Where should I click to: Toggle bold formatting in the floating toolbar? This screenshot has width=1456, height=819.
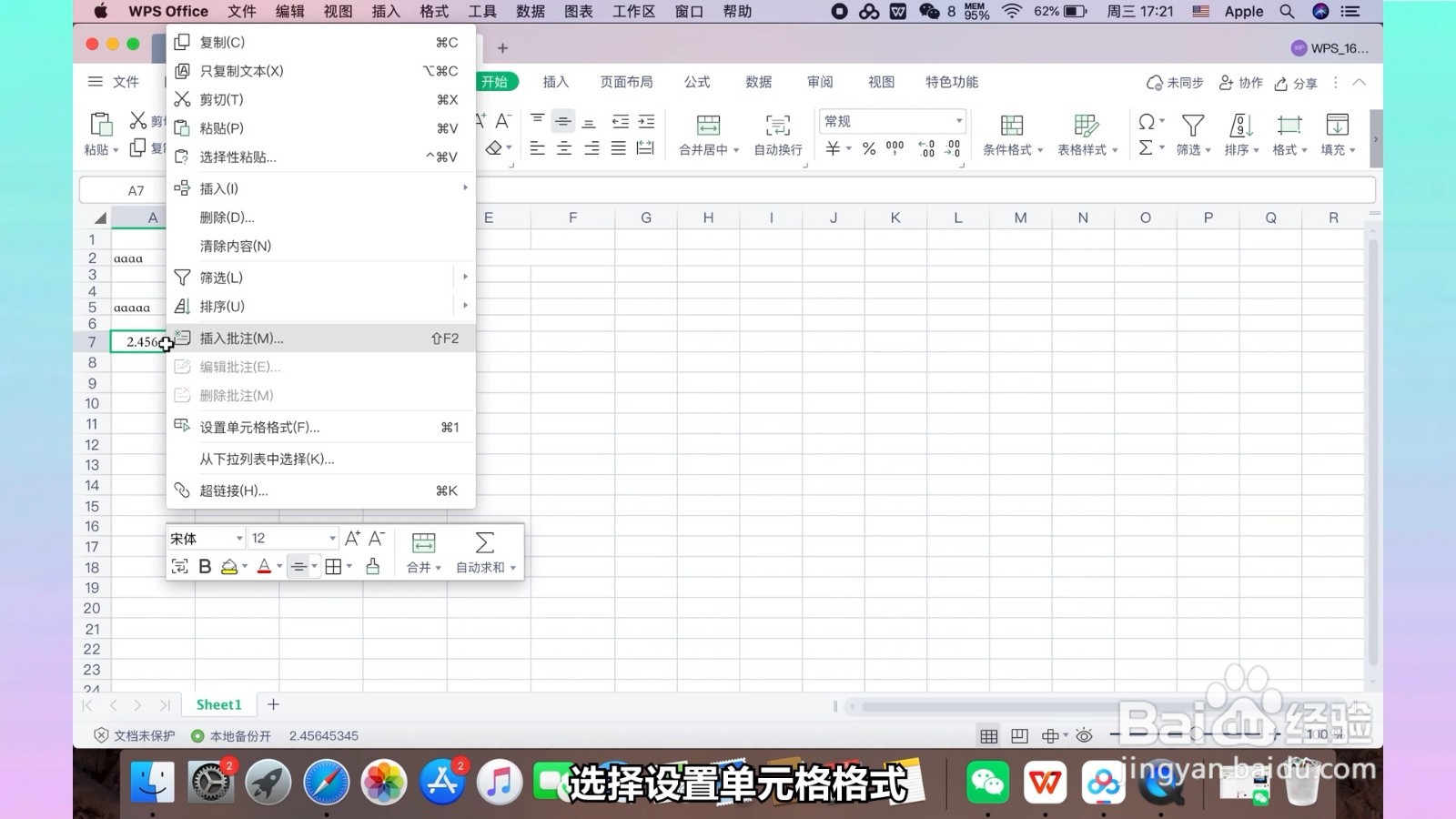204,566
